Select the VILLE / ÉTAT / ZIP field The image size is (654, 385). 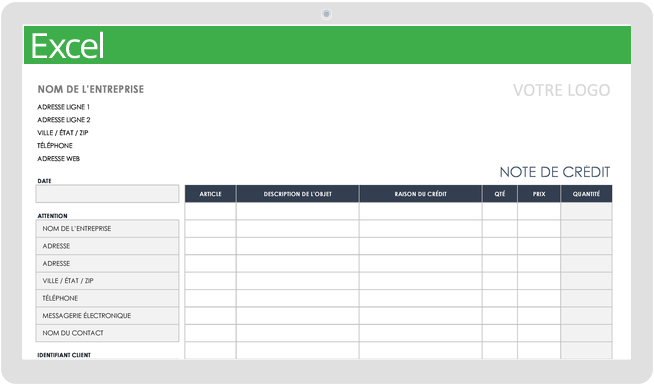(107, 281)
